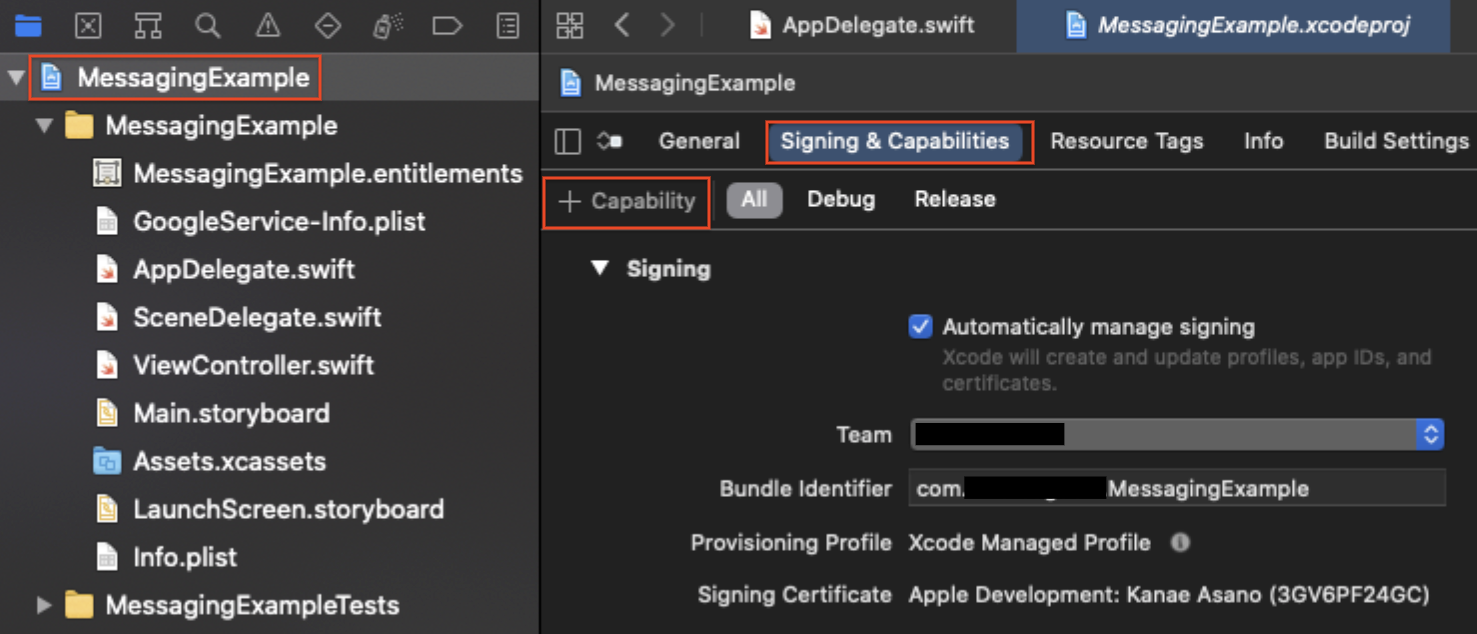Image resolution: width=1477 pixels, height=634 pixels.
Task: Switch to the Build Settings tab
Action: click(1396, 141)
